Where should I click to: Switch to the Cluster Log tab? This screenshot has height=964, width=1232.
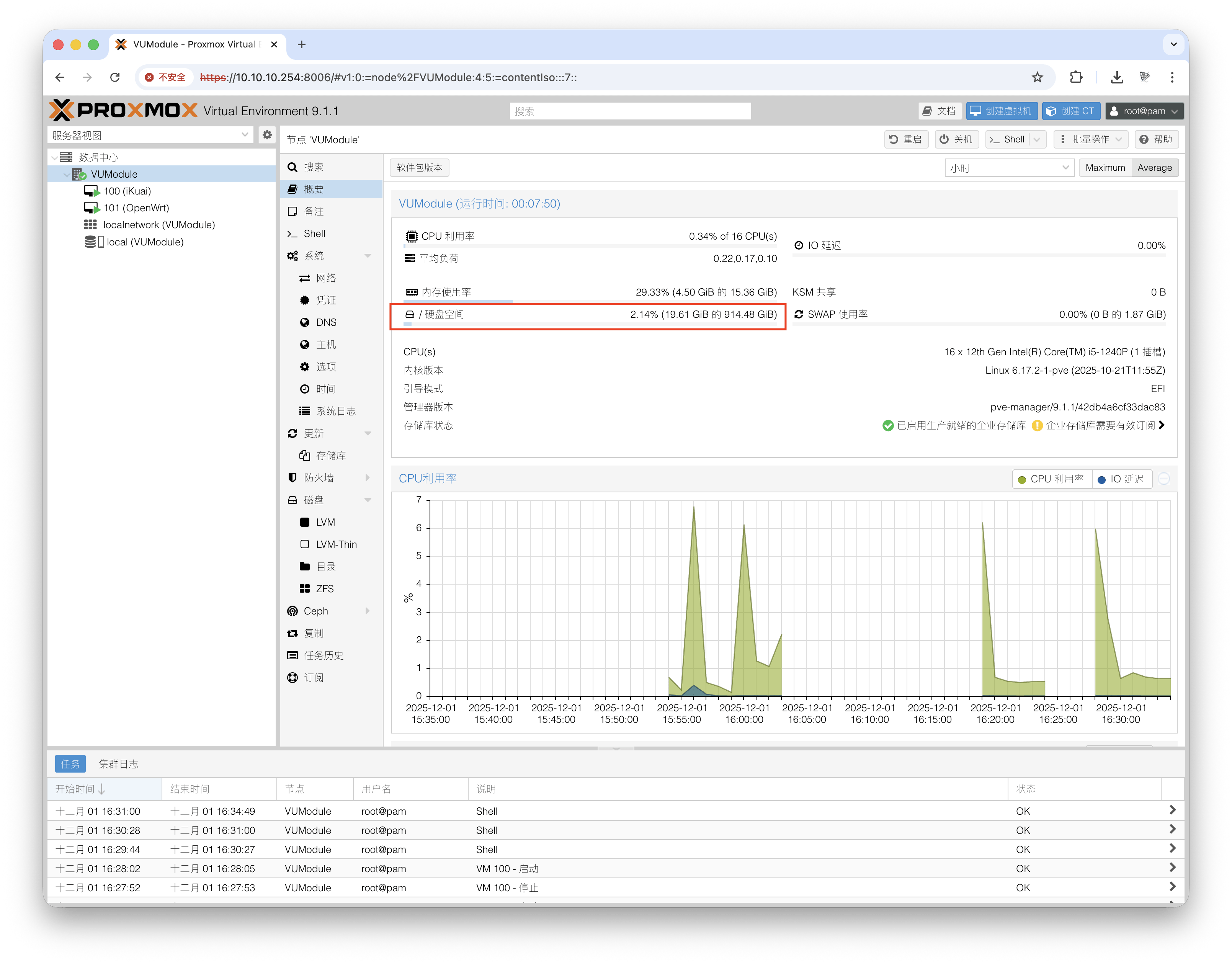(118, 764)
